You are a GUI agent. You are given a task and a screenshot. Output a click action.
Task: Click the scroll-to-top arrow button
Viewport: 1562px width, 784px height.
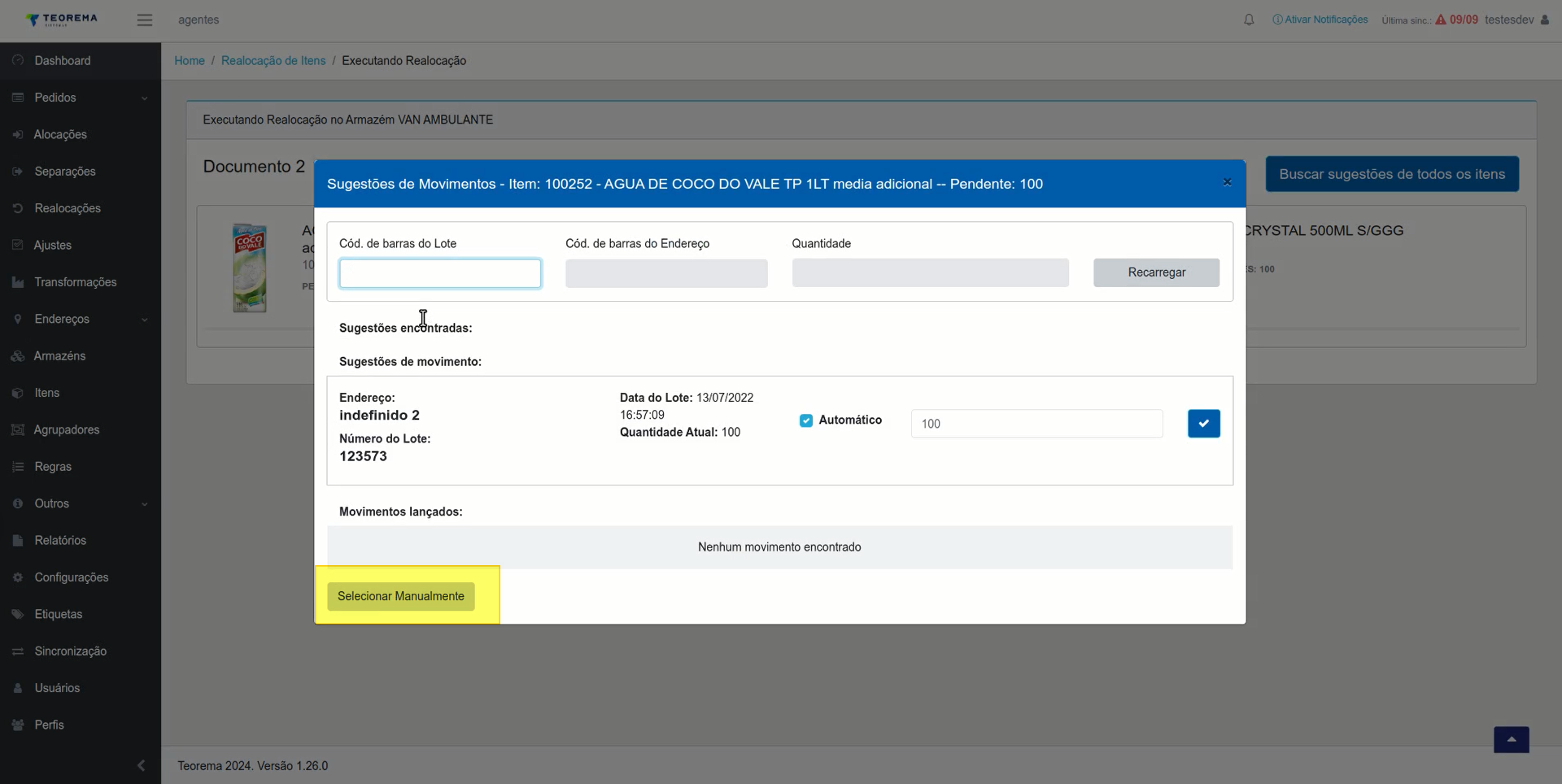pyautogui.click(x=1511, y=739)
